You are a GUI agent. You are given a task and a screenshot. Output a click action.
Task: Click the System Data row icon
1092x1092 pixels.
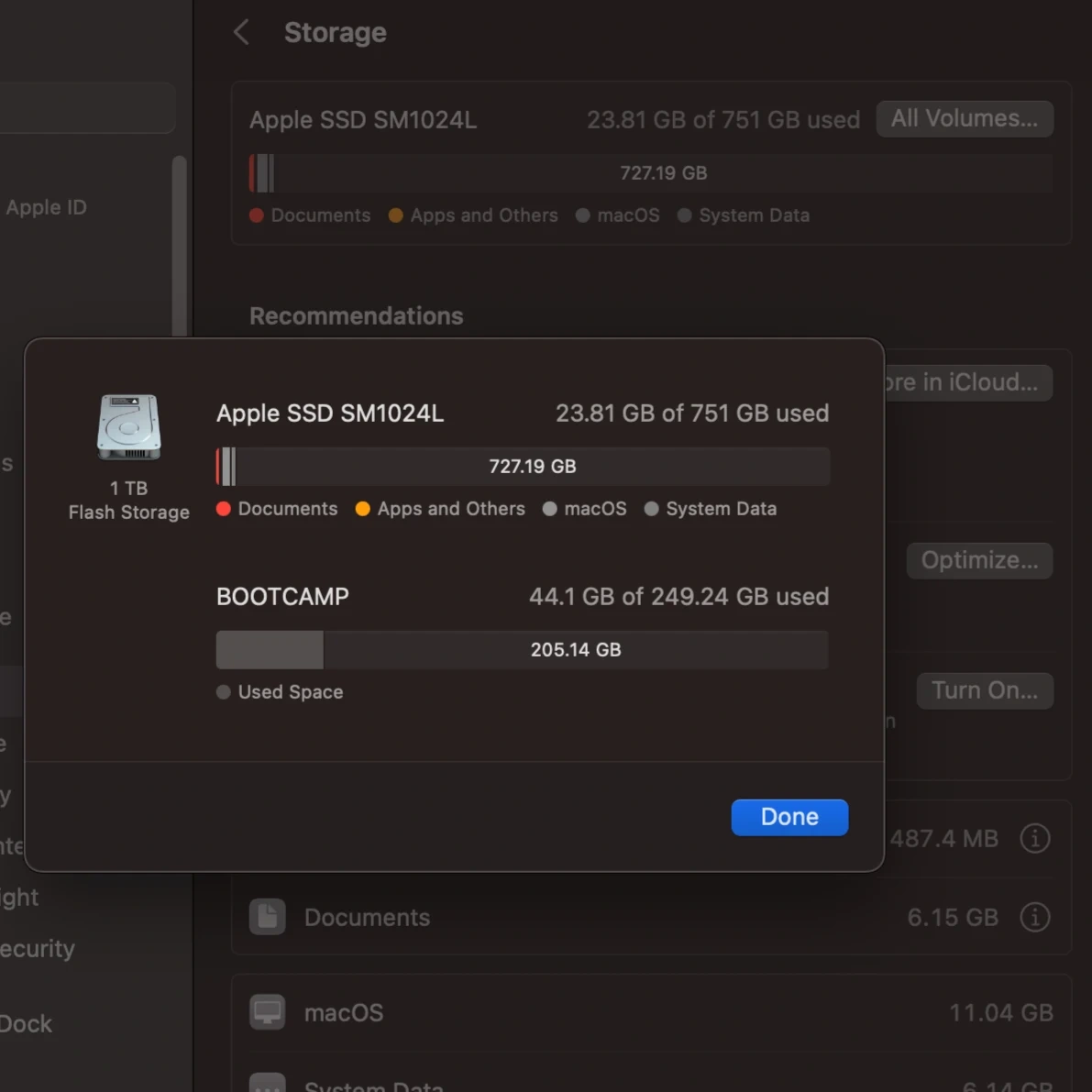pyautogui.click(x=268, y=1084)
